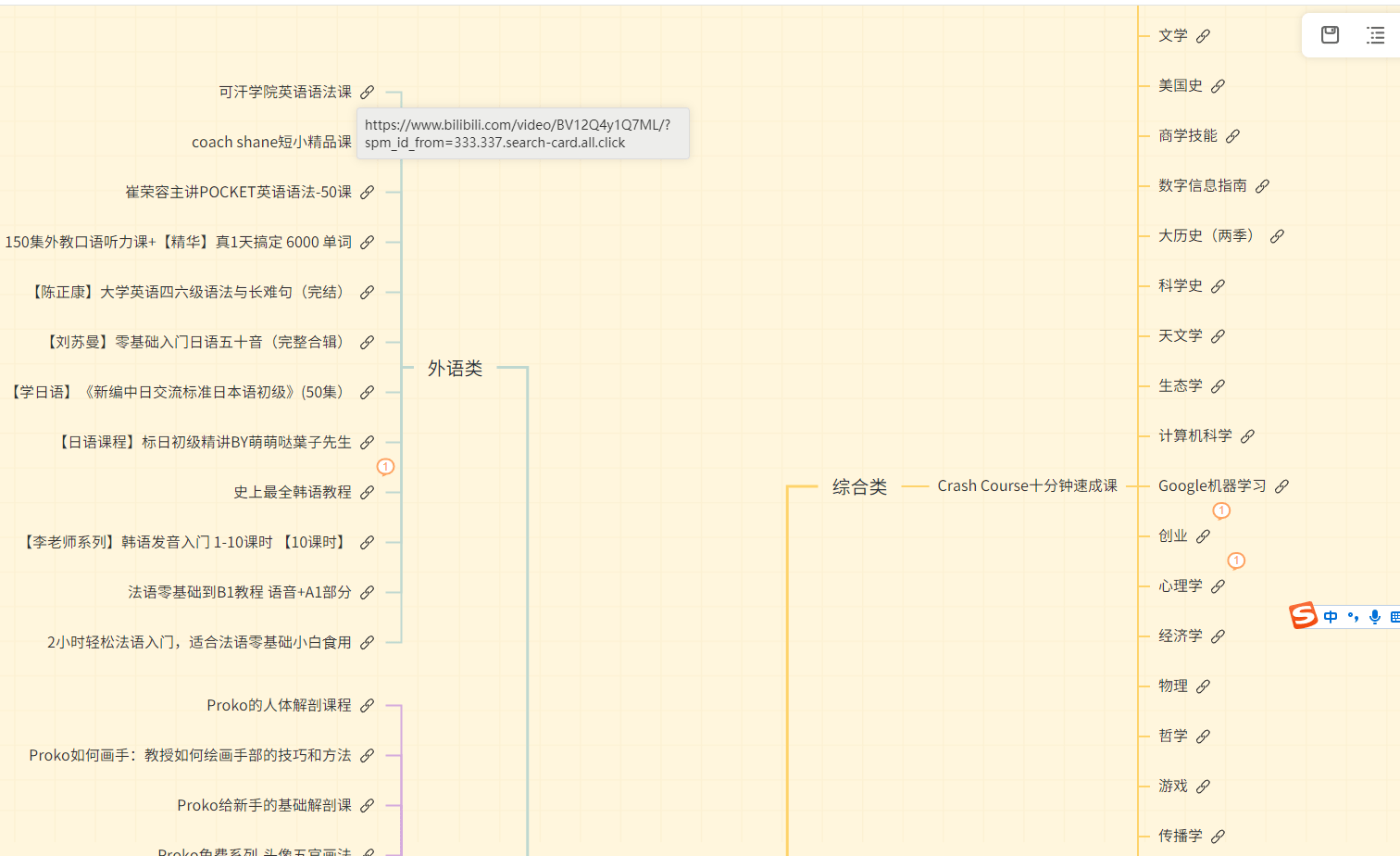Select the 外语类 category node

[455, 369]
